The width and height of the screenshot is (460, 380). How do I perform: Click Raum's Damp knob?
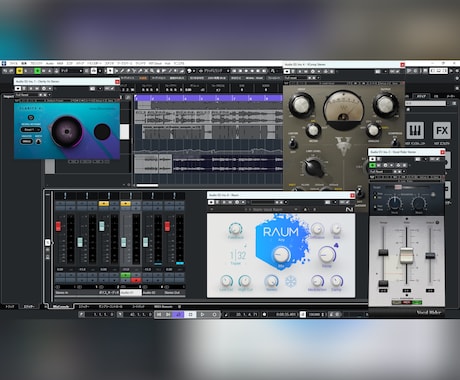[336, 281]
